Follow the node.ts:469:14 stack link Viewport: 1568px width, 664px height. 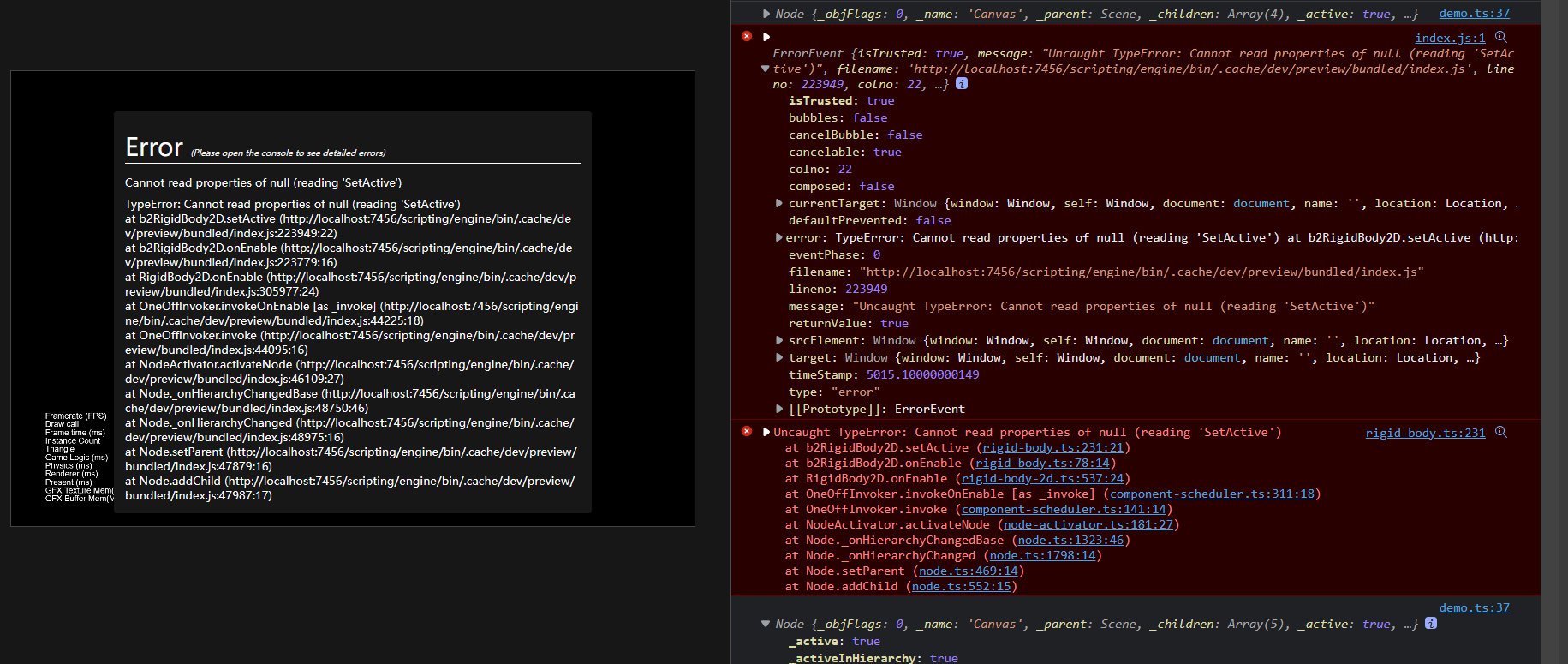968,571
